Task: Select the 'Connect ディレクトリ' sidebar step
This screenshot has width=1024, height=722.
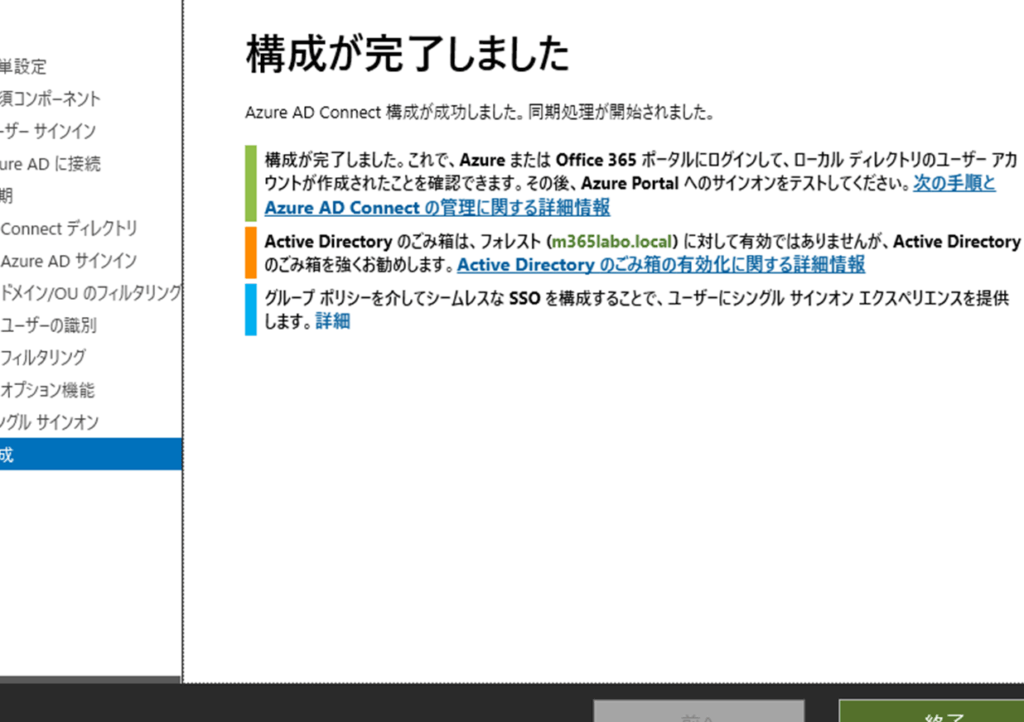Action: coord(69,228)
